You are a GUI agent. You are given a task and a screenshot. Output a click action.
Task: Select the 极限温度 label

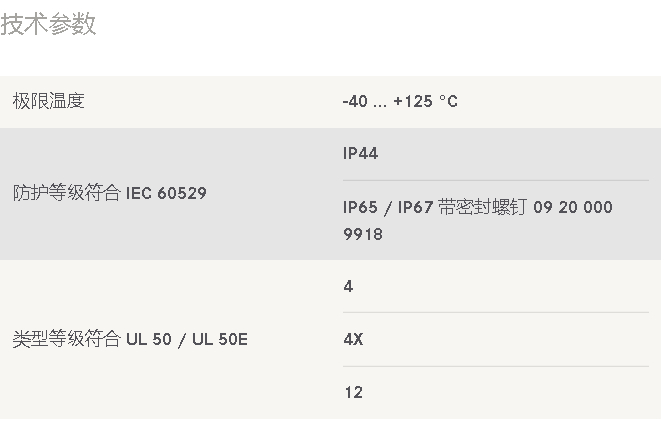coord(48,101)
